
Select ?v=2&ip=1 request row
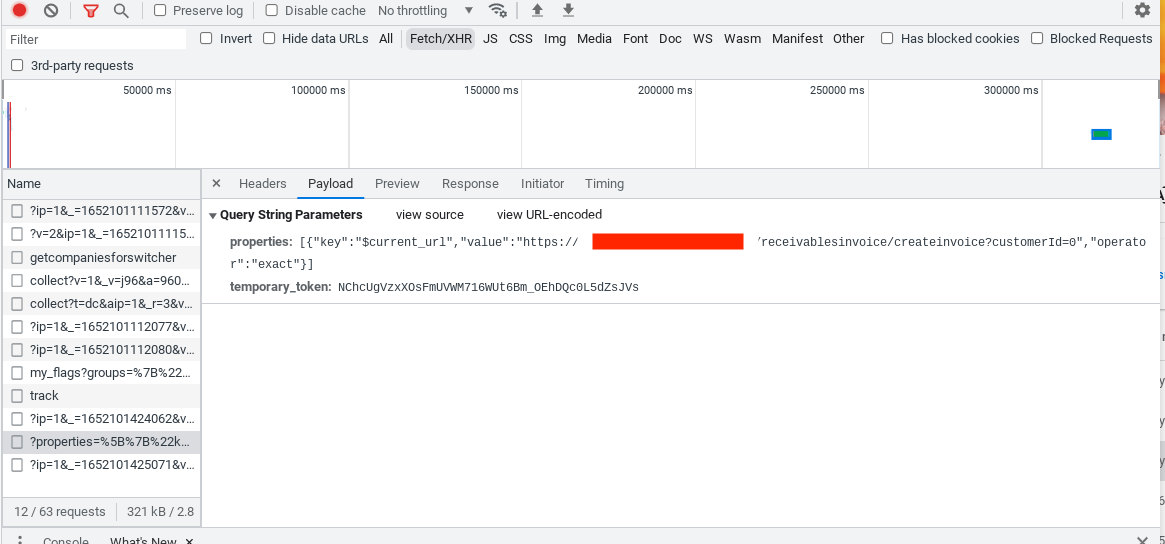point(101,235)
